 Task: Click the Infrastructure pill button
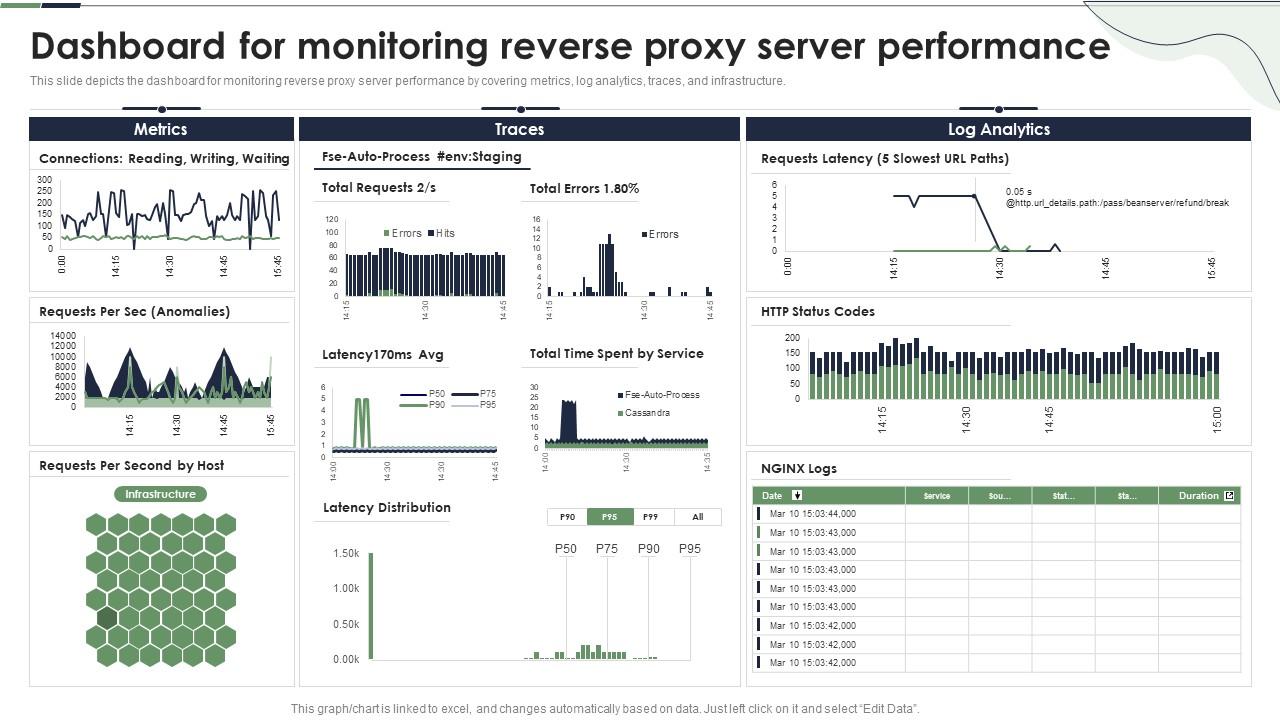tap(160, 494)
